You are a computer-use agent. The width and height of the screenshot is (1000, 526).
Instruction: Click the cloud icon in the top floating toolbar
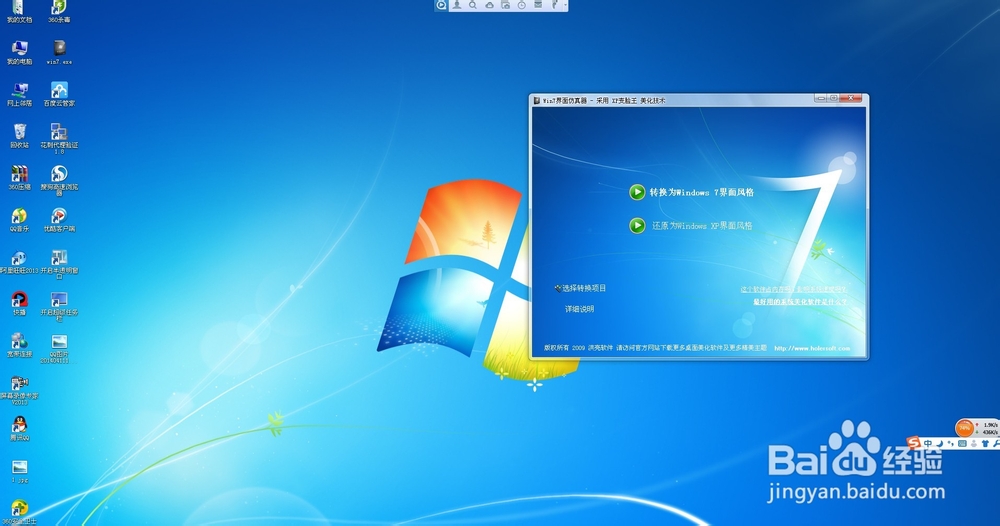pyautogui.click(x=489, y=5)
